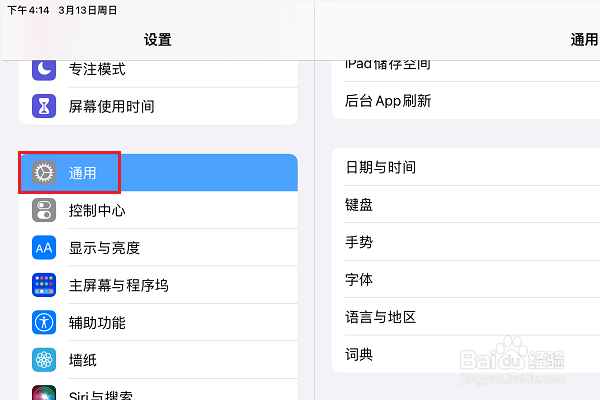
Task: Open 日期与时间 settings
Action: click(466, 167)
